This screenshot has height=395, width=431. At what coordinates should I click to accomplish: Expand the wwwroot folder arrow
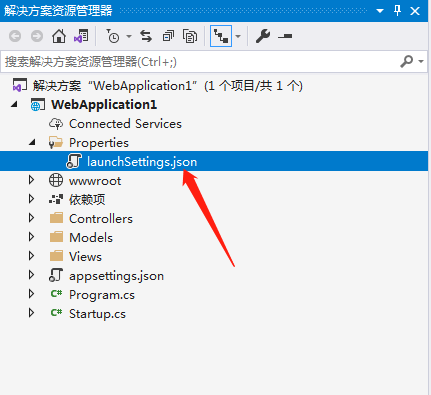point(31,180)
